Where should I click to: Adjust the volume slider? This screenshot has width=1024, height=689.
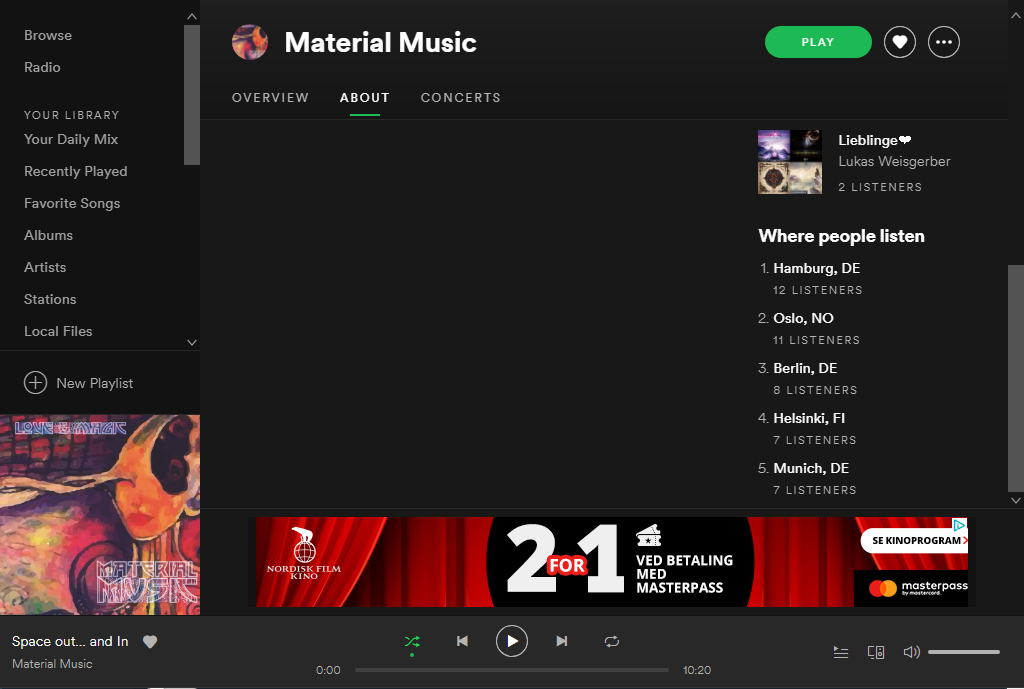pos(963,652)
